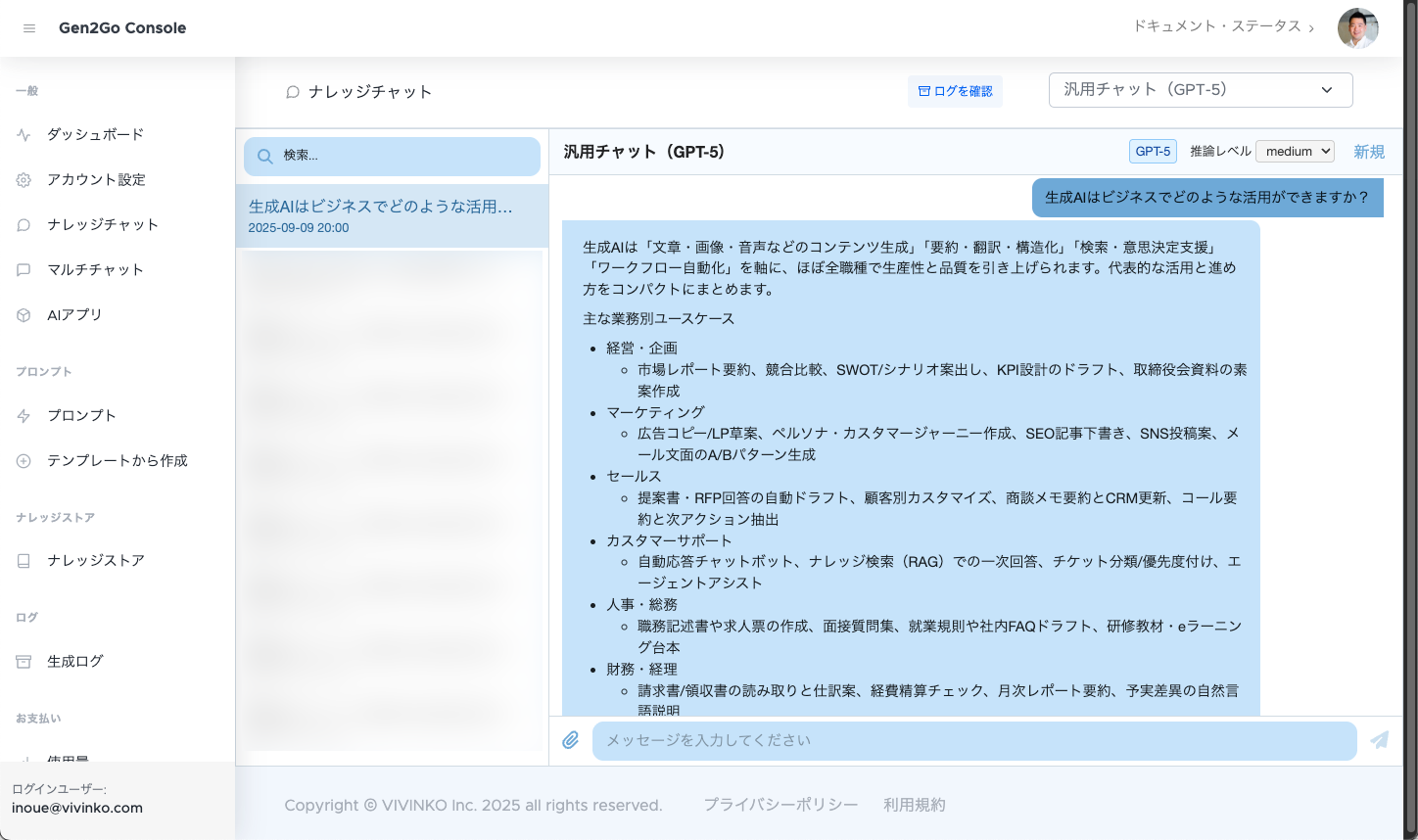Open the プライバシーポリシー footer link

click(x=780, y=805)
